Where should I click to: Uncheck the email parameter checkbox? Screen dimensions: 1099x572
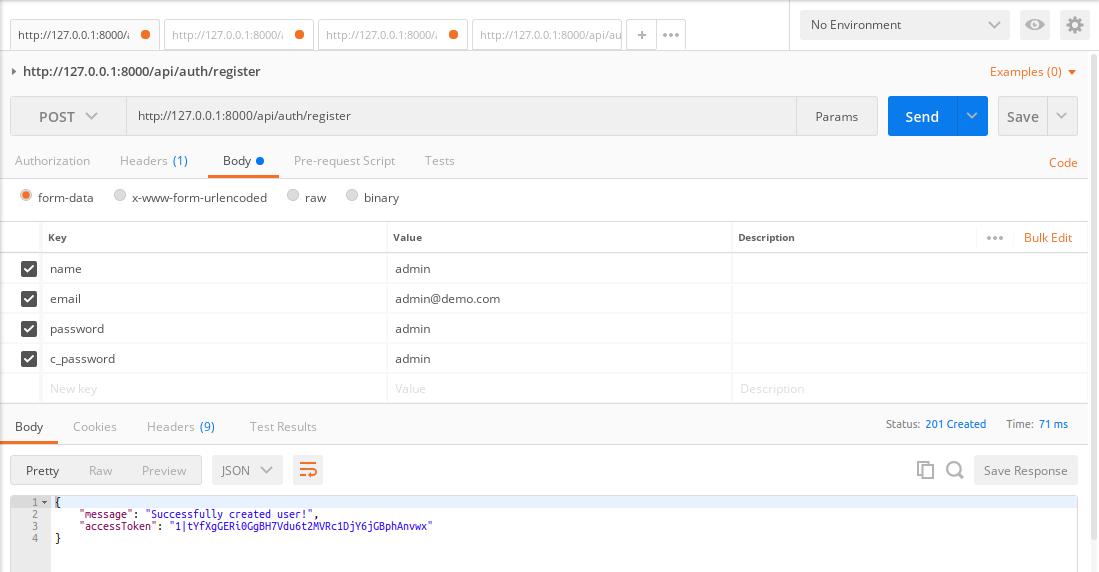tap(29, 298)
